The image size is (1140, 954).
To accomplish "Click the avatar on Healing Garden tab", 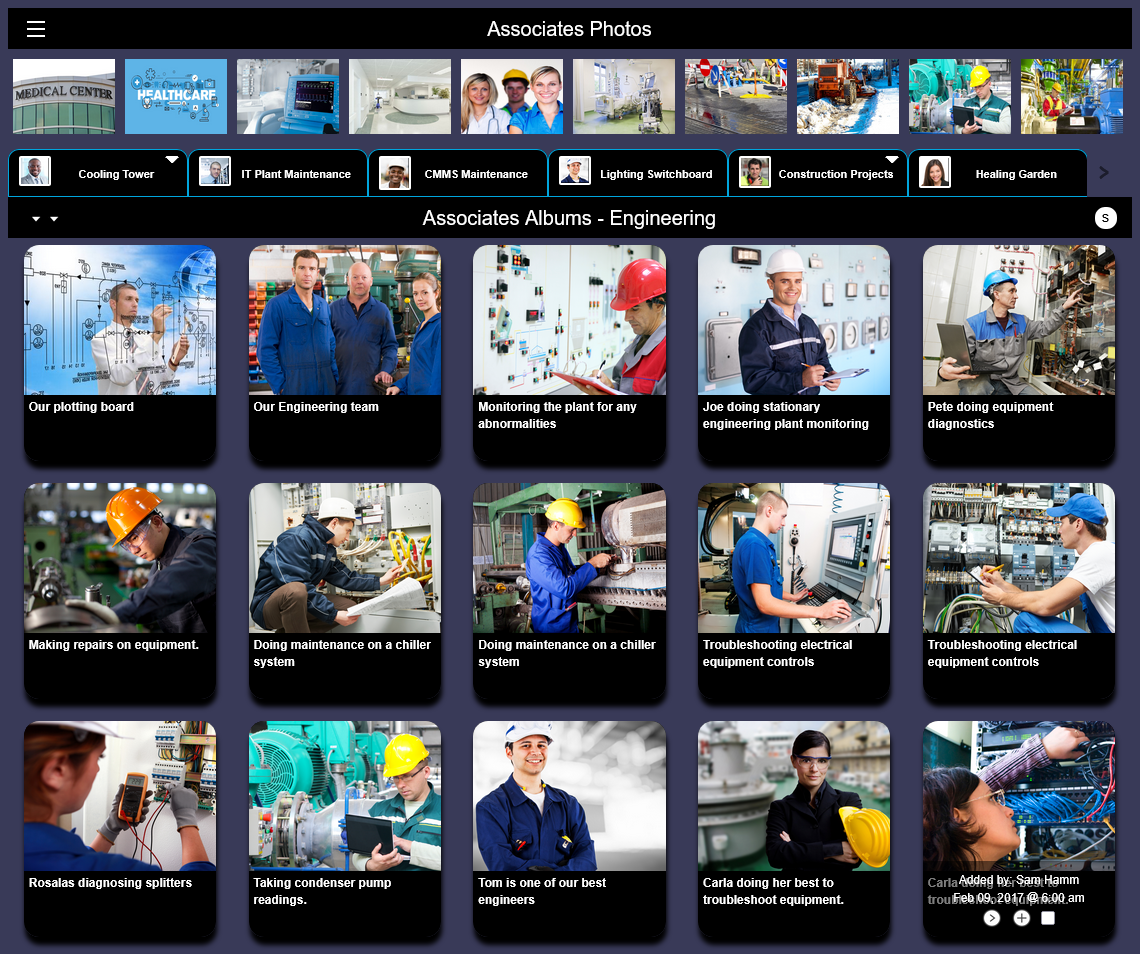I will [x=935, y=172].
